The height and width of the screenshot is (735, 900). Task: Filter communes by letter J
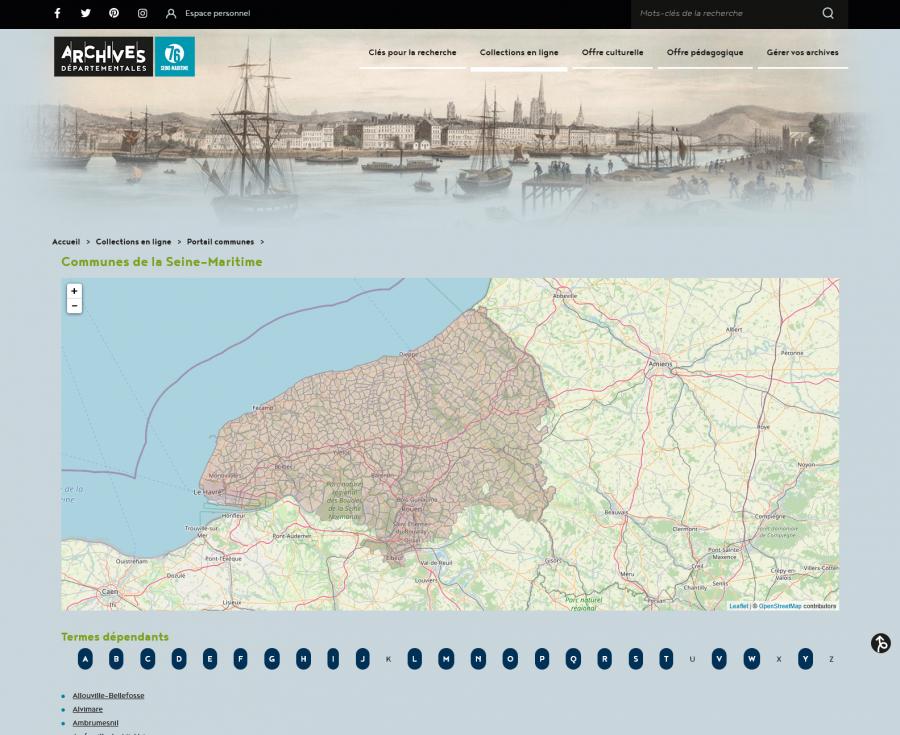coord(363,659)
